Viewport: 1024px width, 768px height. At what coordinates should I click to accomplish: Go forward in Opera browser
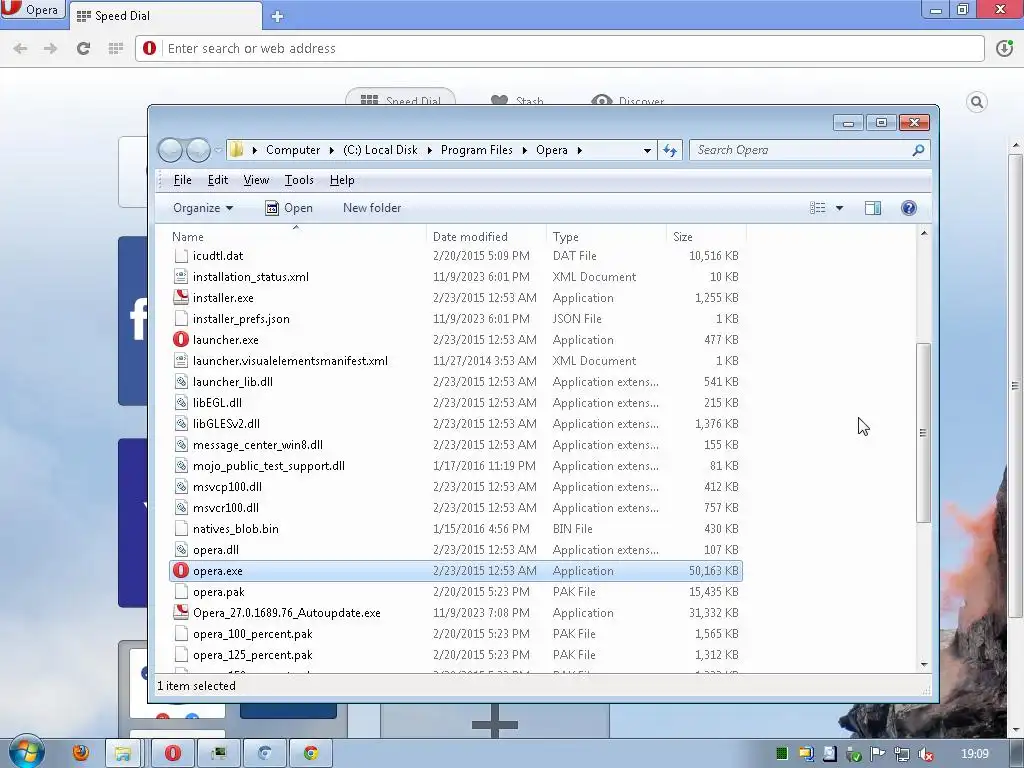pos(50,48)
